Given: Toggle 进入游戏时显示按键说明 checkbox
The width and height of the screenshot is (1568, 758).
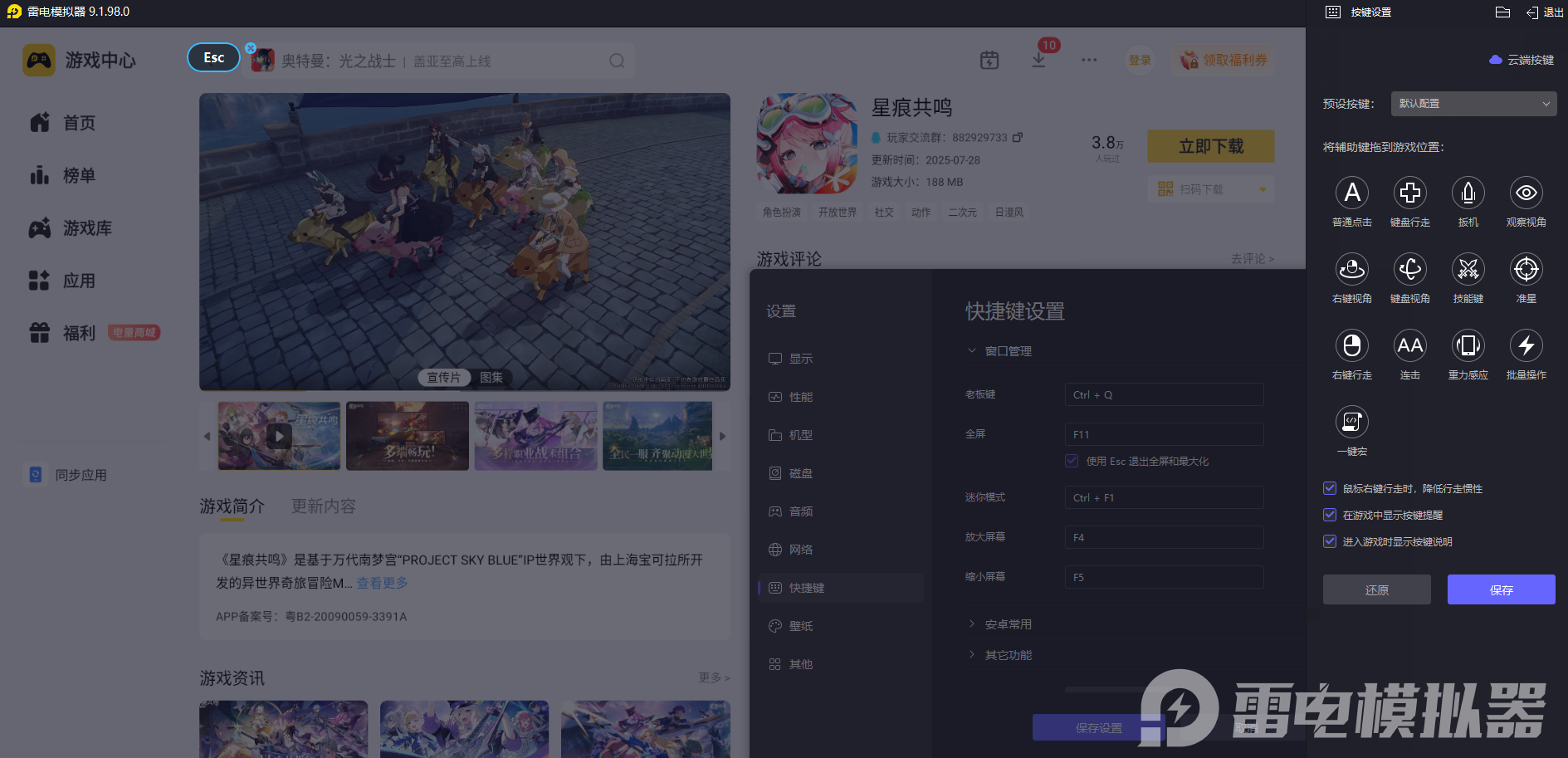Looking at the screenshot, I should (x=1330, y=541).
